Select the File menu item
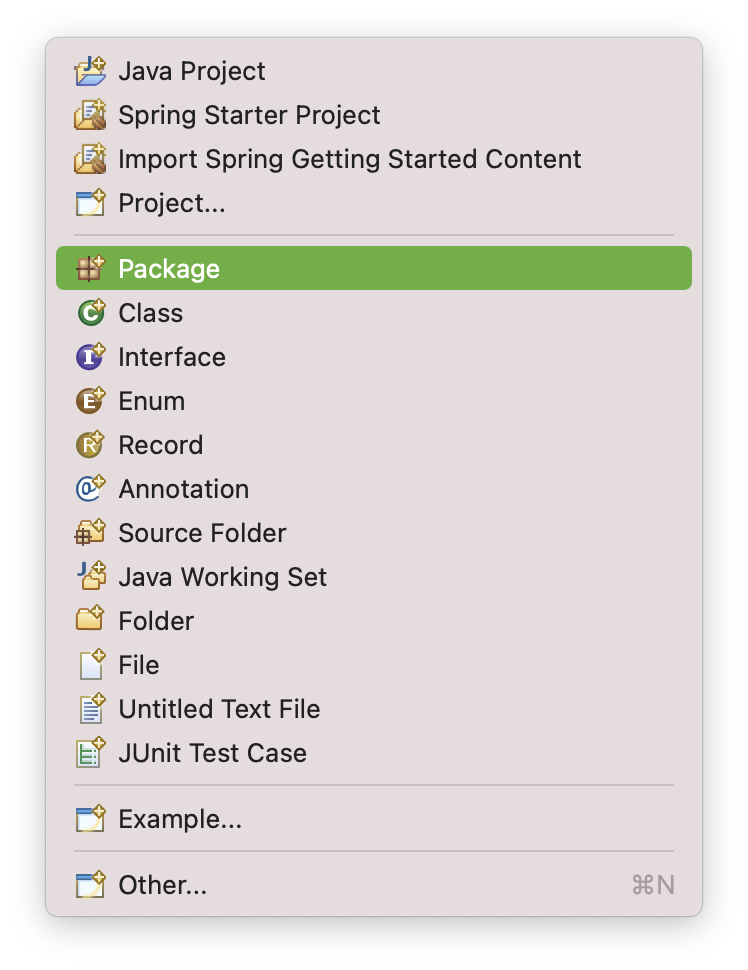 [139, 665]
